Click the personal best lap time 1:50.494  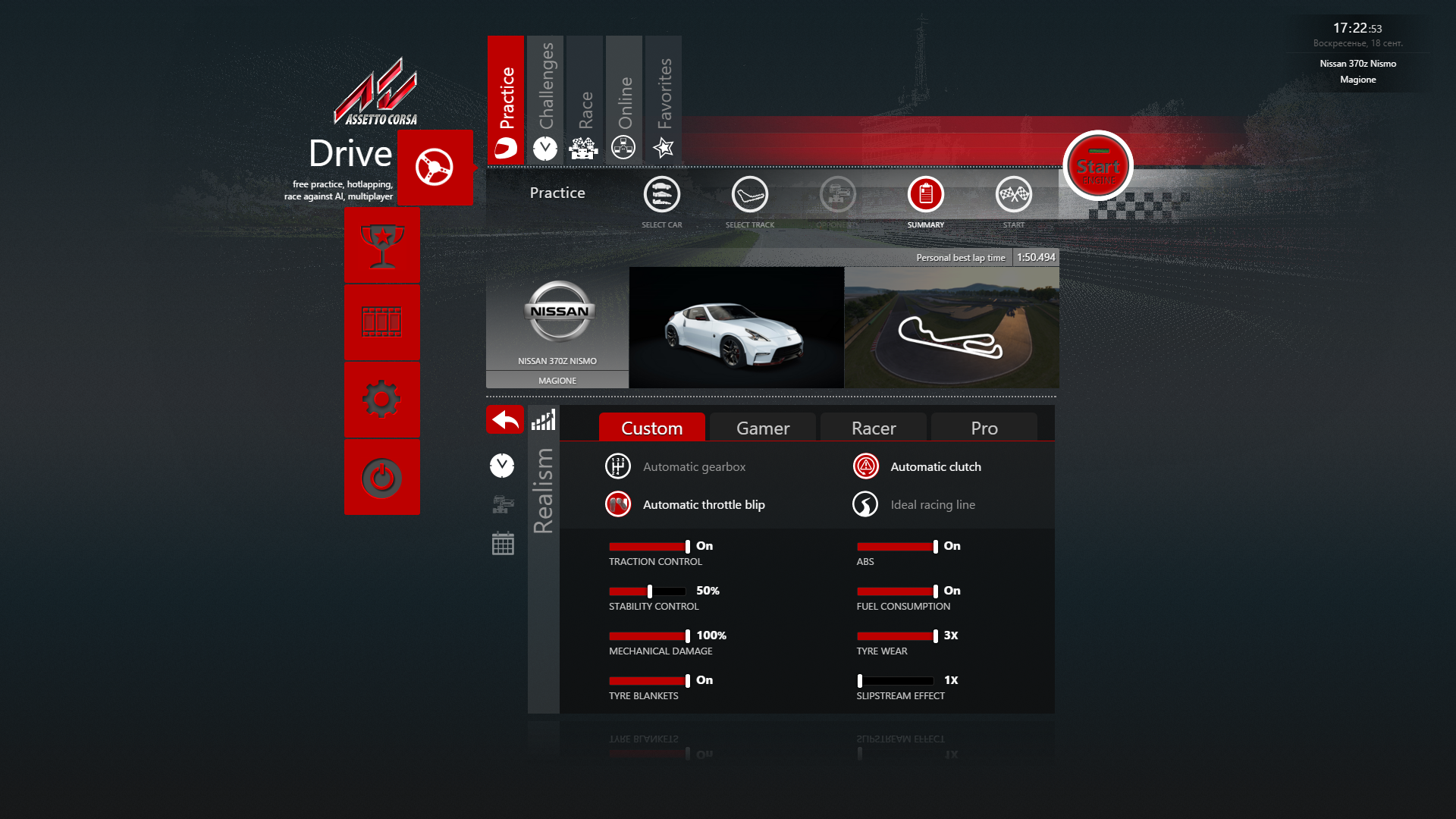(1036, 258)
